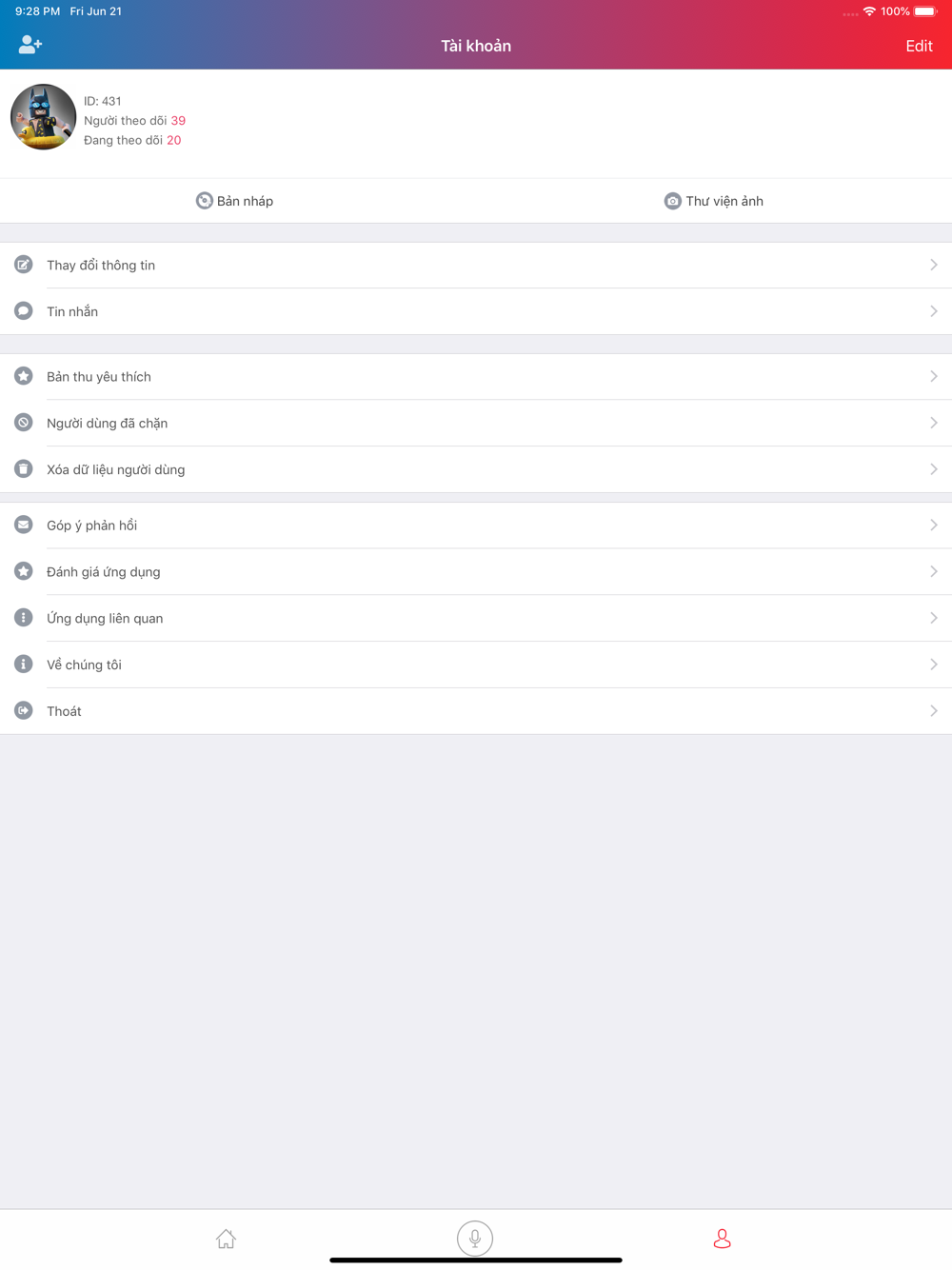Image resolution: width=952 pixels, height=1270 pixels.
Task: Click the envelope icon for Góp ý phản hồi
Action: (x=24, y=525)
